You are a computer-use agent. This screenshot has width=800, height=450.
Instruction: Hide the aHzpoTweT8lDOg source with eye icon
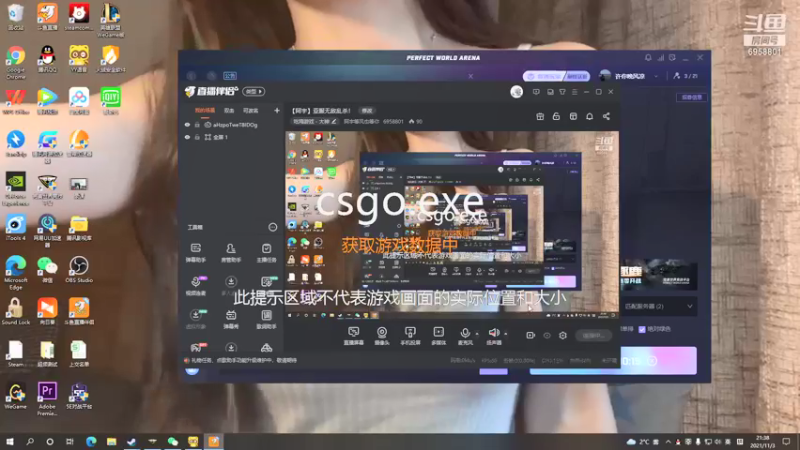(187, 125)
